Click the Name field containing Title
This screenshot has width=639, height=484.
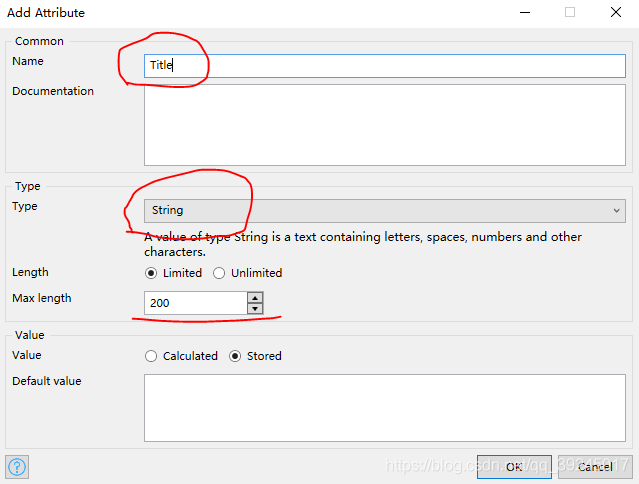coord(384,65)
